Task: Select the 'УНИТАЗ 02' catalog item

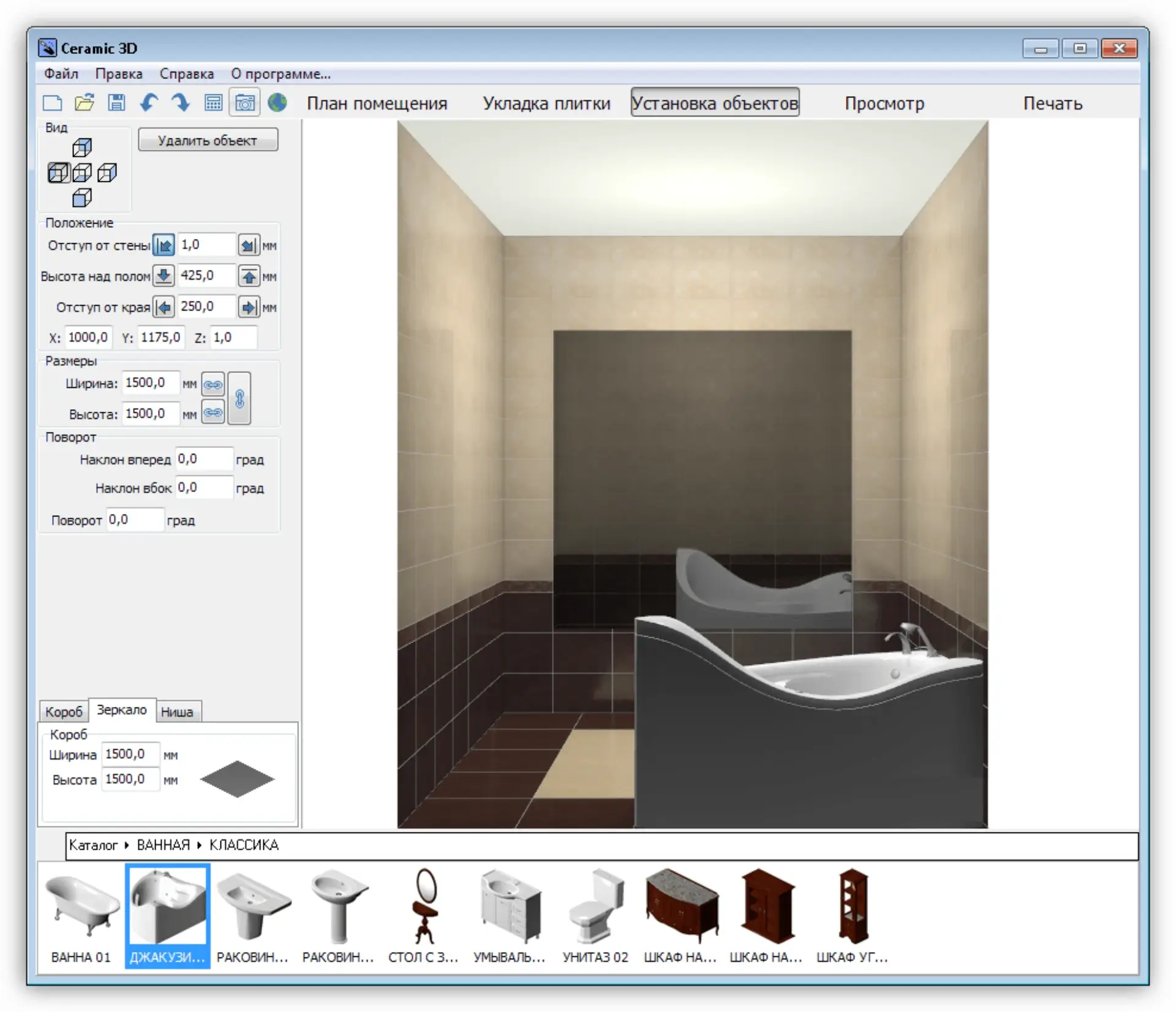Action: tap(595, 916)
